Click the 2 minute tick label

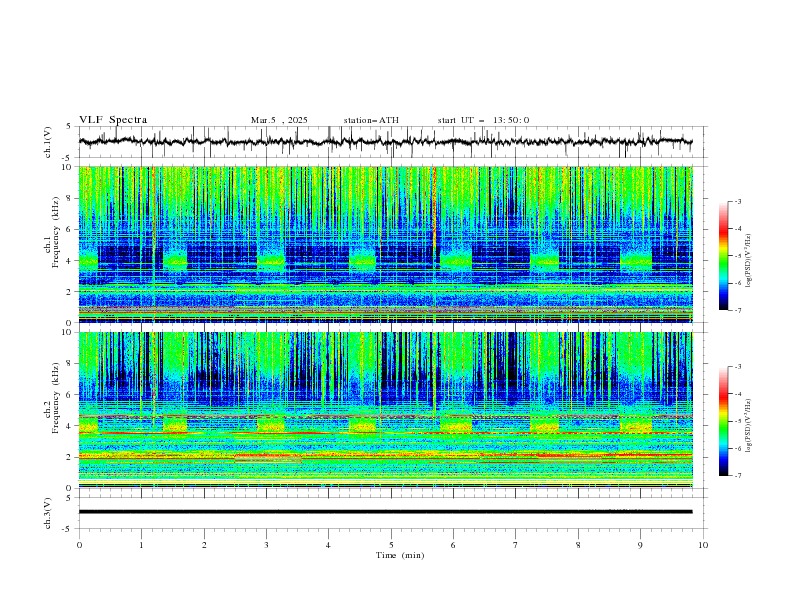tap(204, 545)
